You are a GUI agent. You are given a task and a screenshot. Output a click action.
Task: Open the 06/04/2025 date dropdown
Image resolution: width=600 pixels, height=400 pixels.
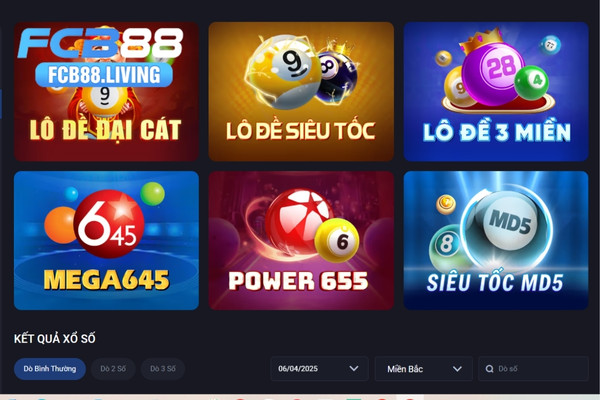[319, 369]
